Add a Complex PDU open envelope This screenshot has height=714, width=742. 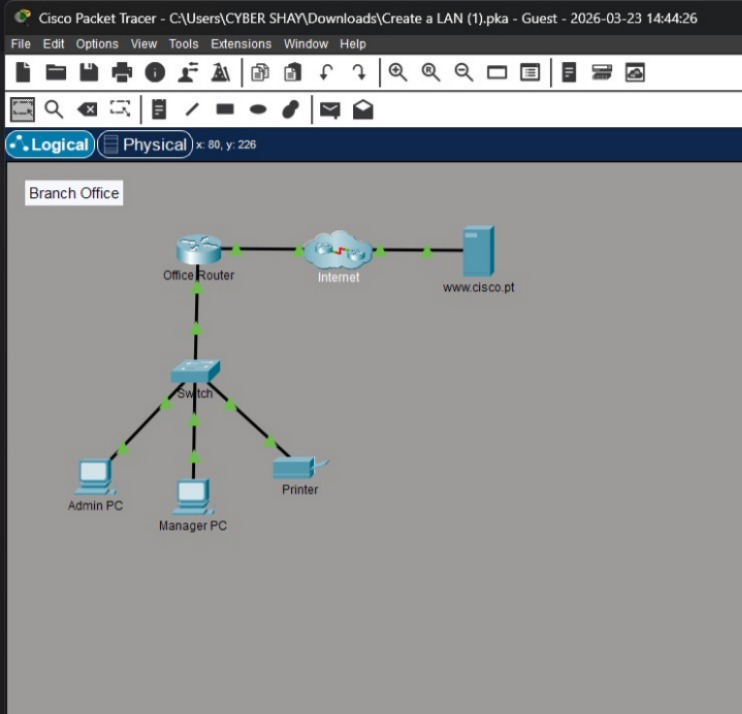363,110
